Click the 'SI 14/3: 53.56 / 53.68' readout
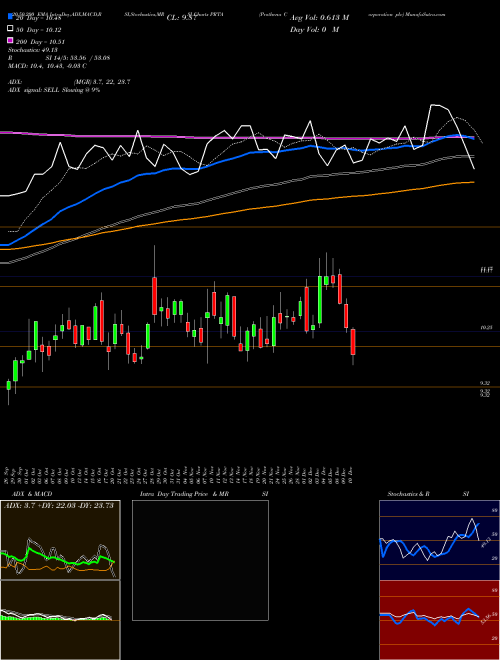500x660 pixels. [x=78, y=58]
